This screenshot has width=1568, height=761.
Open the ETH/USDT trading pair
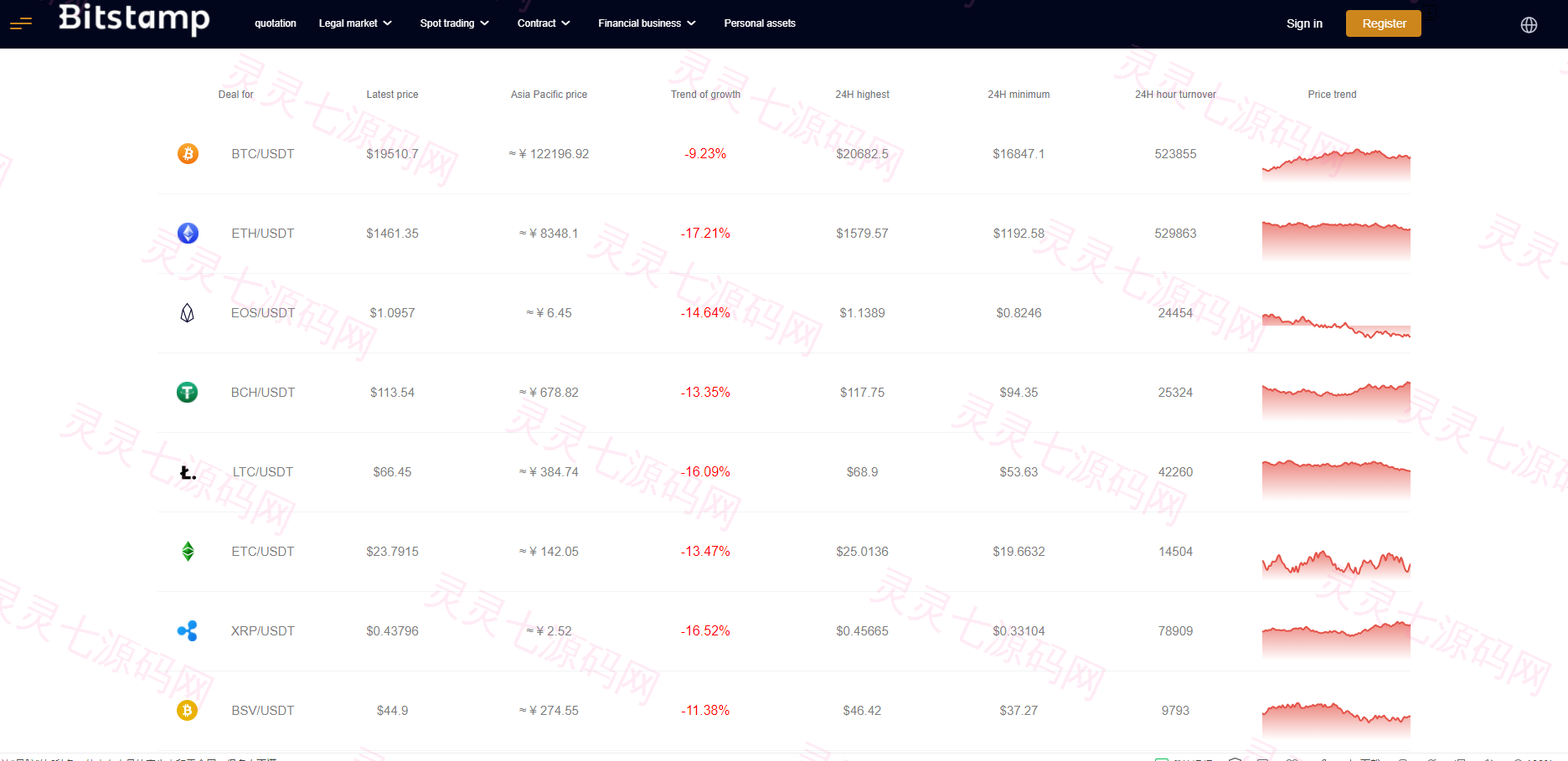coord(263,234)
